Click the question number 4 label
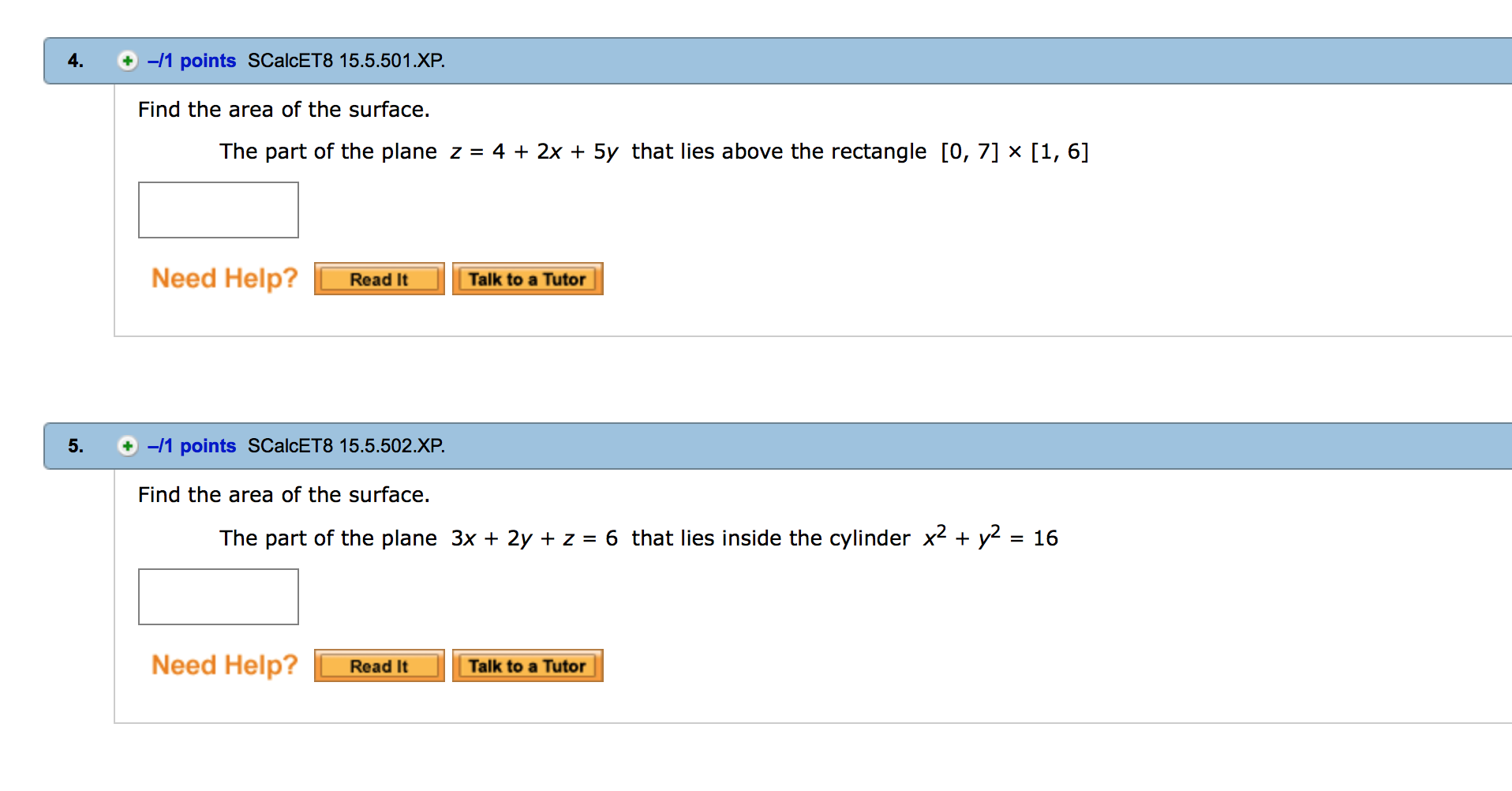 76,61
